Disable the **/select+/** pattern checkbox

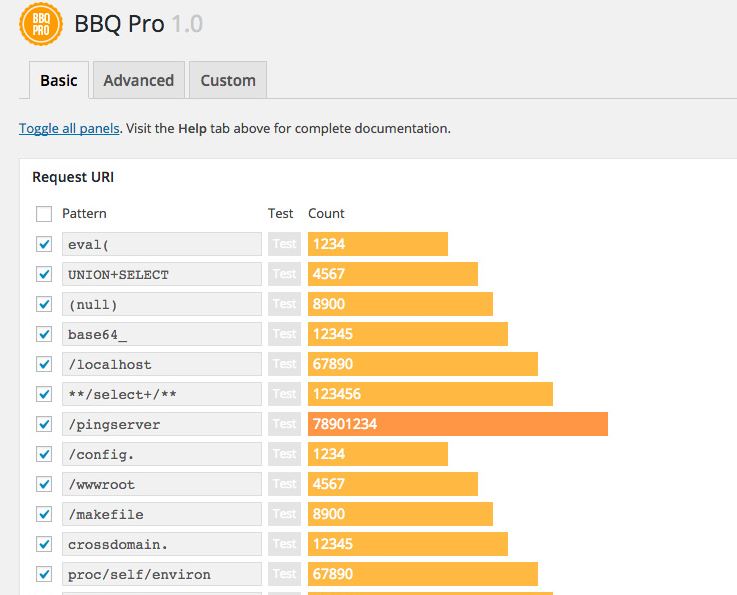pyautogui.click(x=44, y=394)
